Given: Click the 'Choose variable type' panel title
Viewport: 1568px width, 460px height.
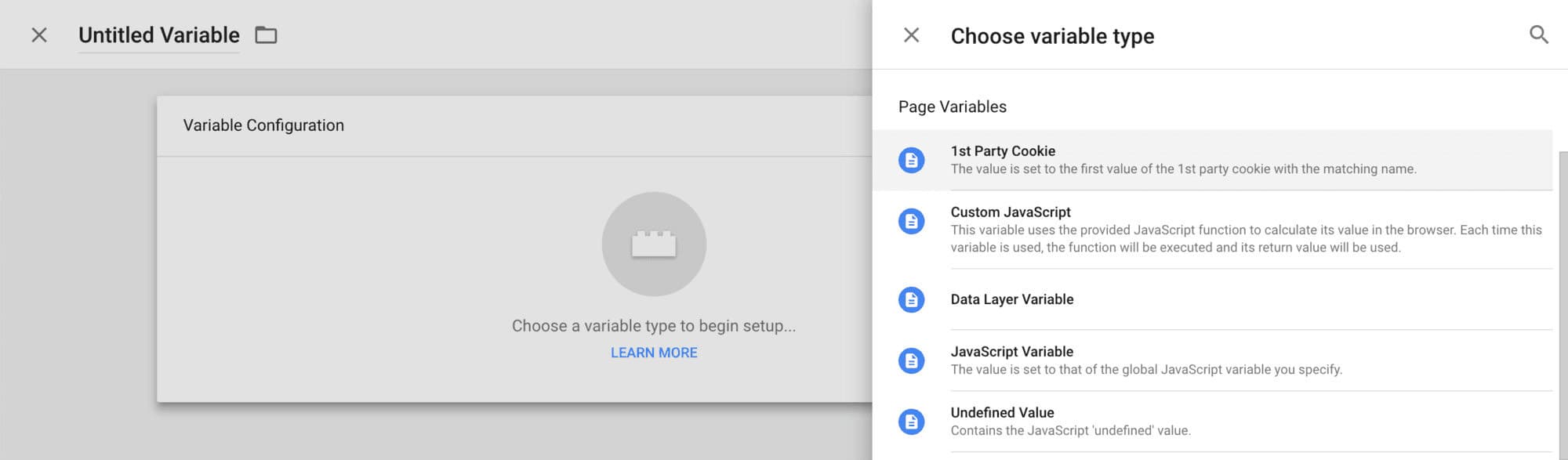Looking at the screenshot, I should 1052,36.
